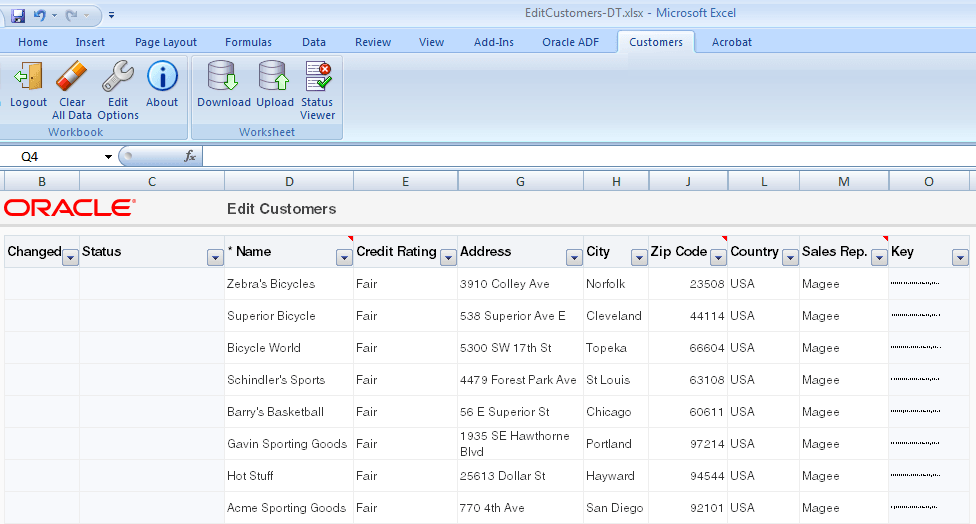976x524 pixels.
Task: Click the Undo arrow in quick access toolbar
Action: (x=40, y=15)
